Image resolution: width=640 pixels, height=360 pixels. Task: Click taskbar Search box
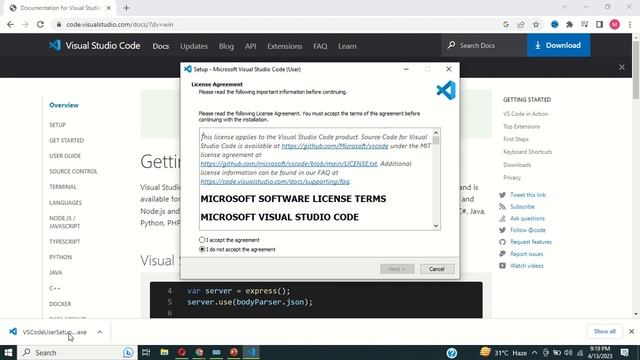tap(78, 352)
